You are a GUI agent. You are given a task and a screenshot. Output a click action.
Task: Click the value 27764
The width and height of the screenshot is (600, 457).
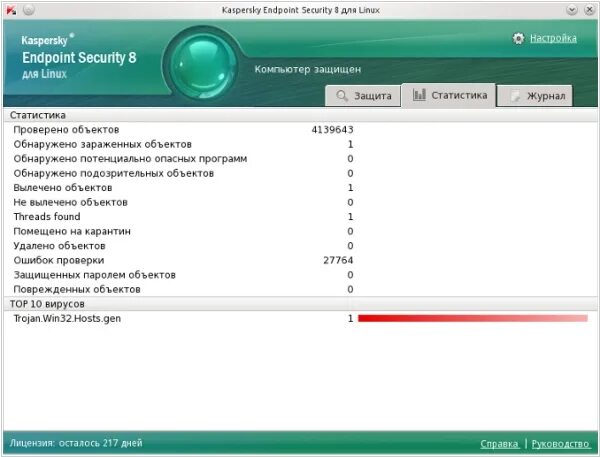pyautogui.click(x=338, y=260)
